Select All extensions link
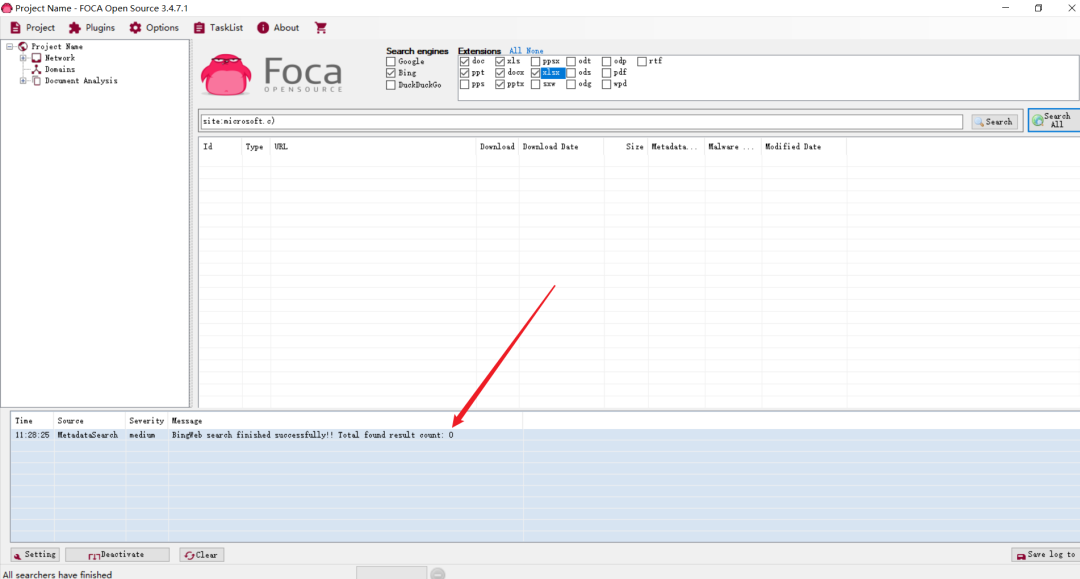This screenshot has width=1080, height=579. tap(515, 51)
